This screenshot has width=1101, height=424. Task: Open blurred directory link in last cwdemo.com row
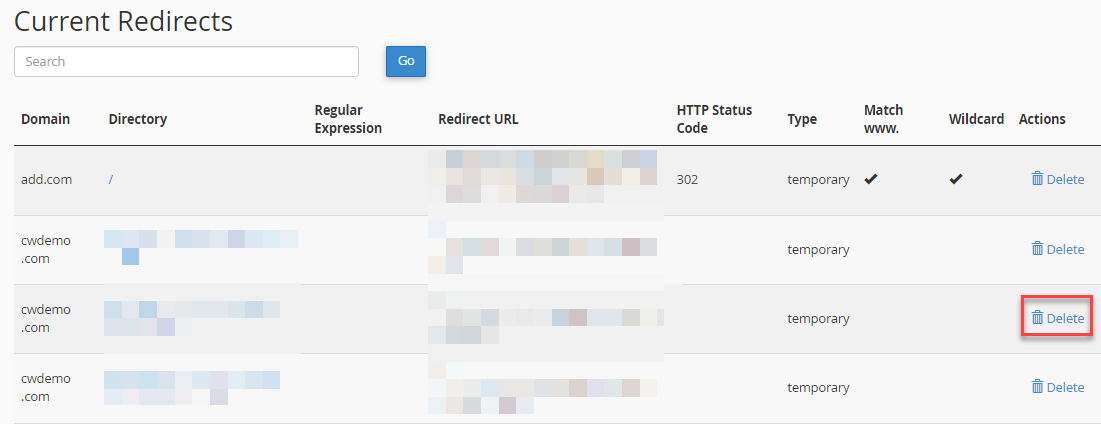[192, 380]
